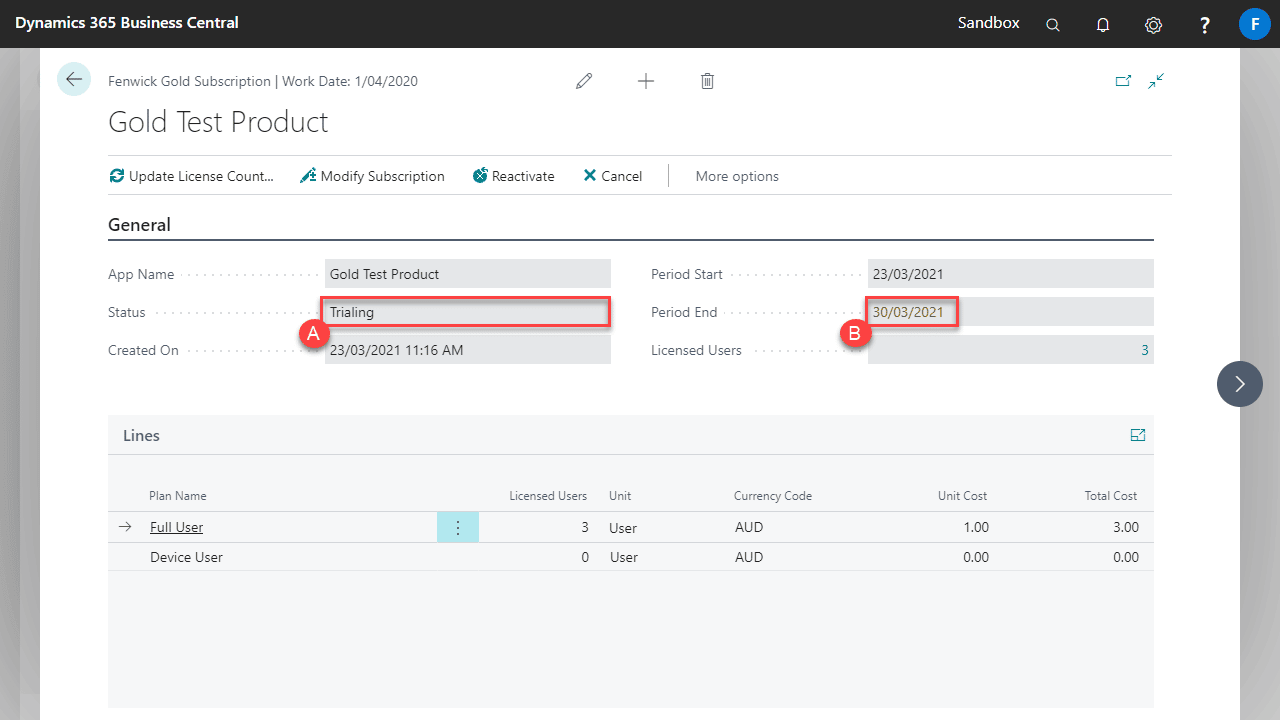Click the Period Start field
The width and height of the screenshot is (1280, 720).
(1011, 274)
